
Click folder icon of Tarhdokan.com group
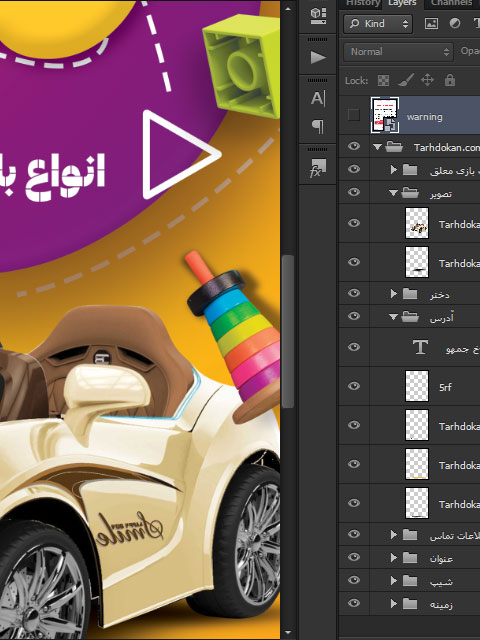pos(394,147)
